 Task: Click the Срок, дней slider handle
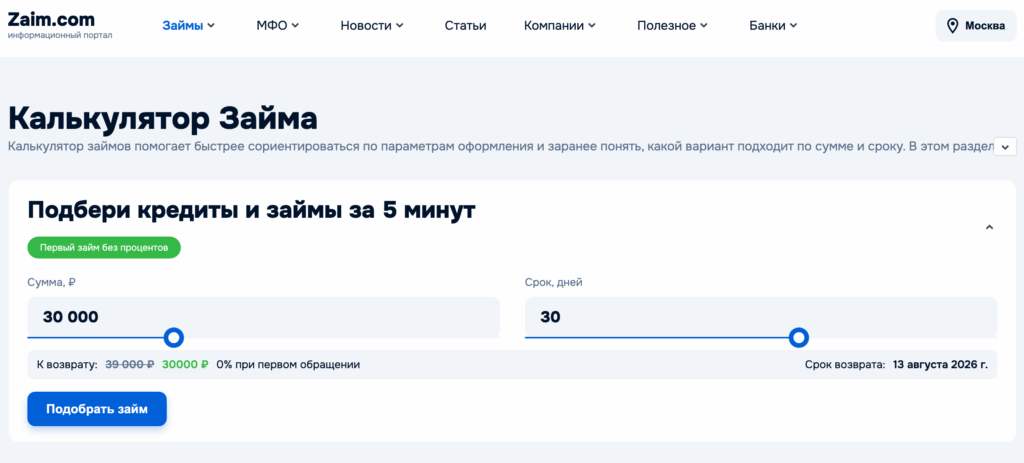click(x=799, y=338)
